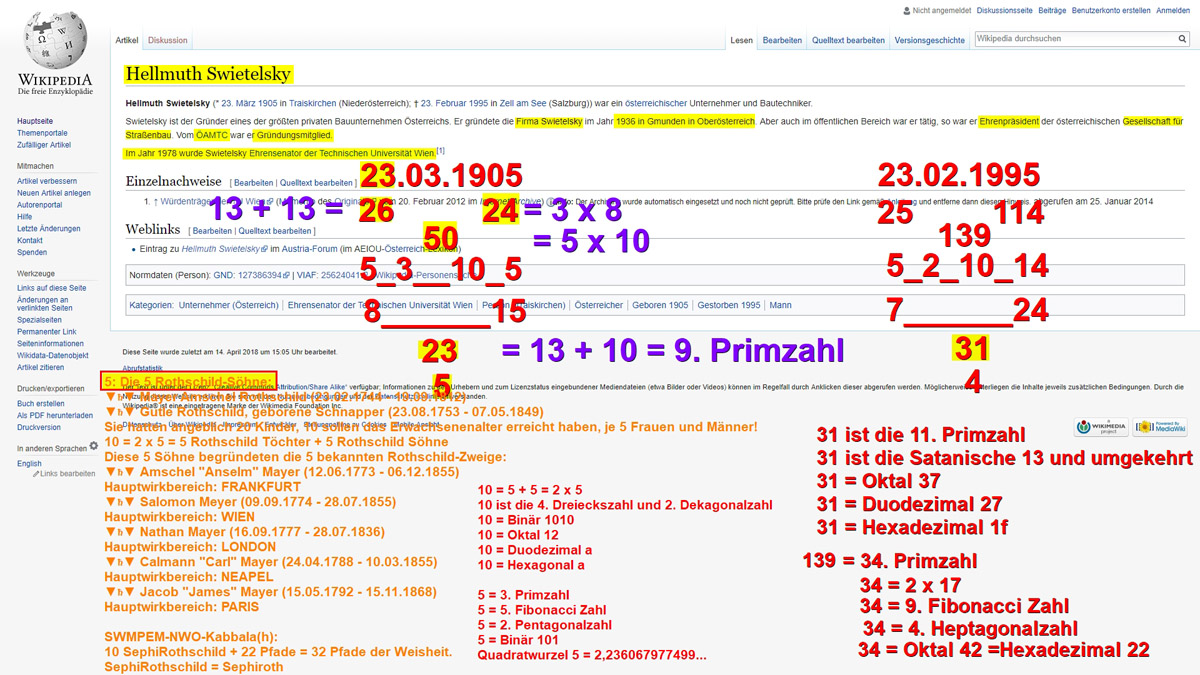Click Quelltext bearbeiten next to Weblinks
Viewport: 1200px width, 675px height.
click(x=275, y=231)
